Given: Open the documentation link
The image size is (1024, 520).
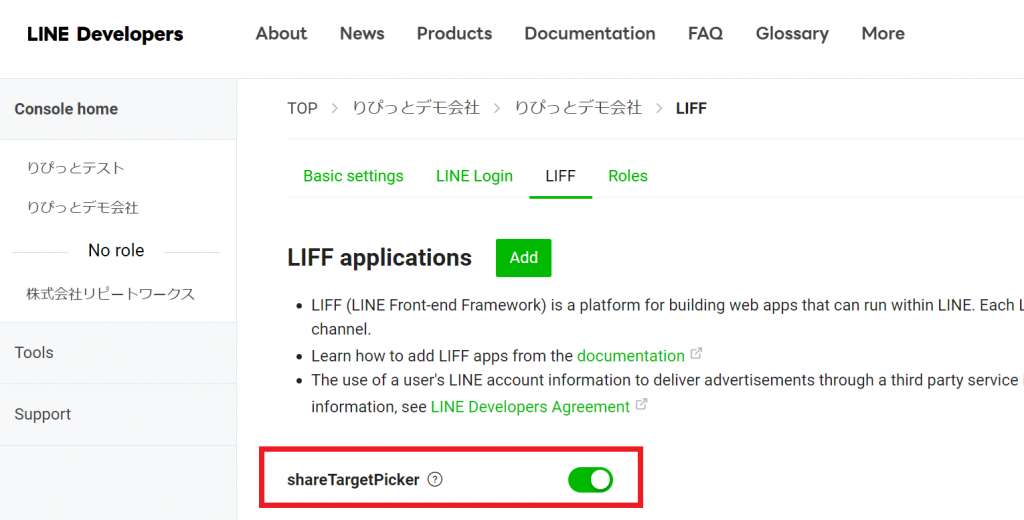Looking at the screenshot, I should click(x=631, y=356).
